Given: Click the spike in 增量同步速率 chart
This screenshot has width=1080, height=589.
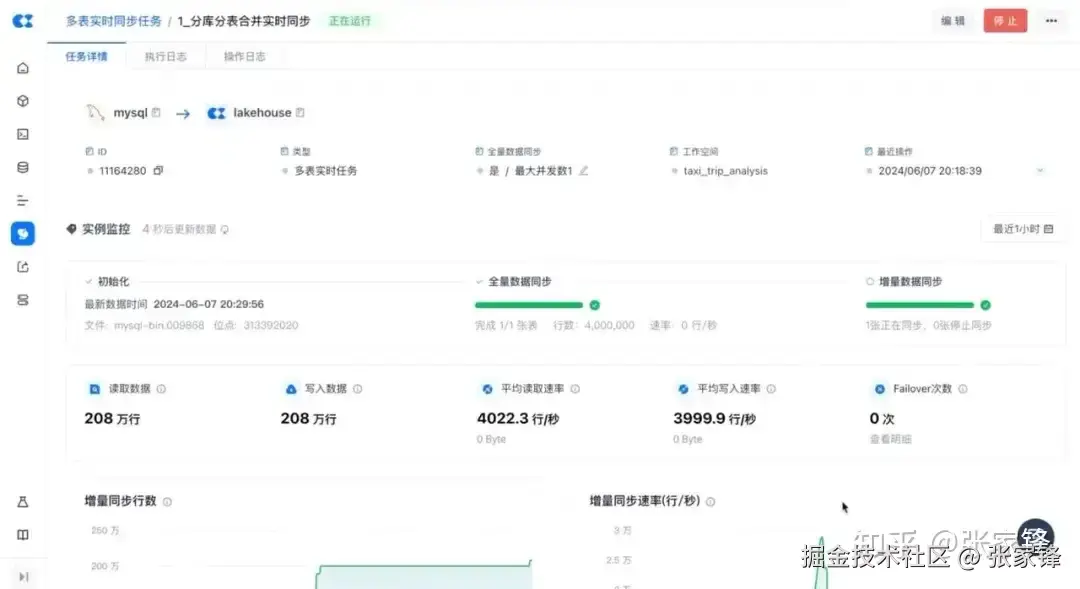Looking at the screenshot, I should (820, 561).
